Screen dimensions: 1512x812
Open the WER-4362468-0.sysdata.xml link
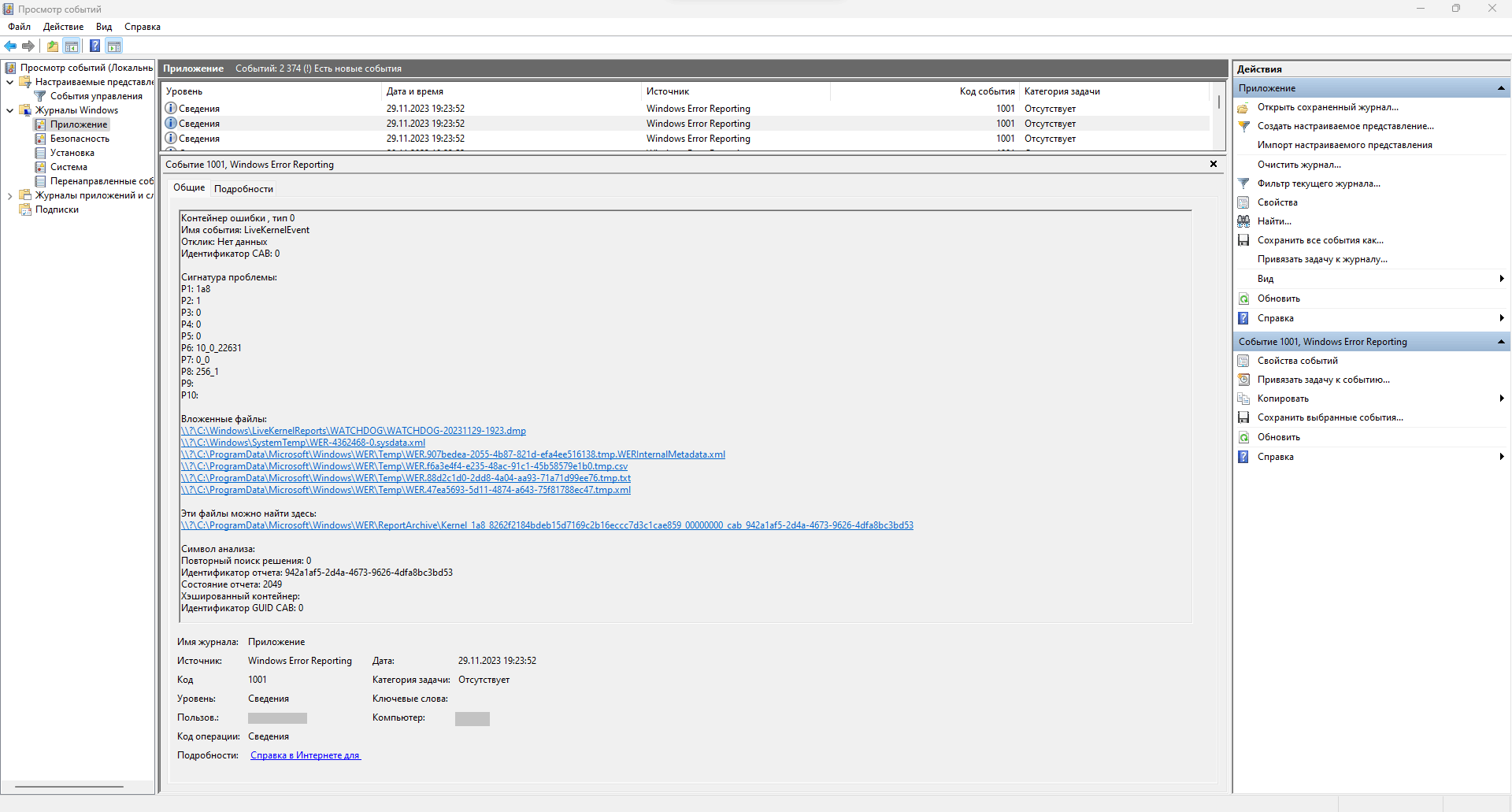[303, 443]
